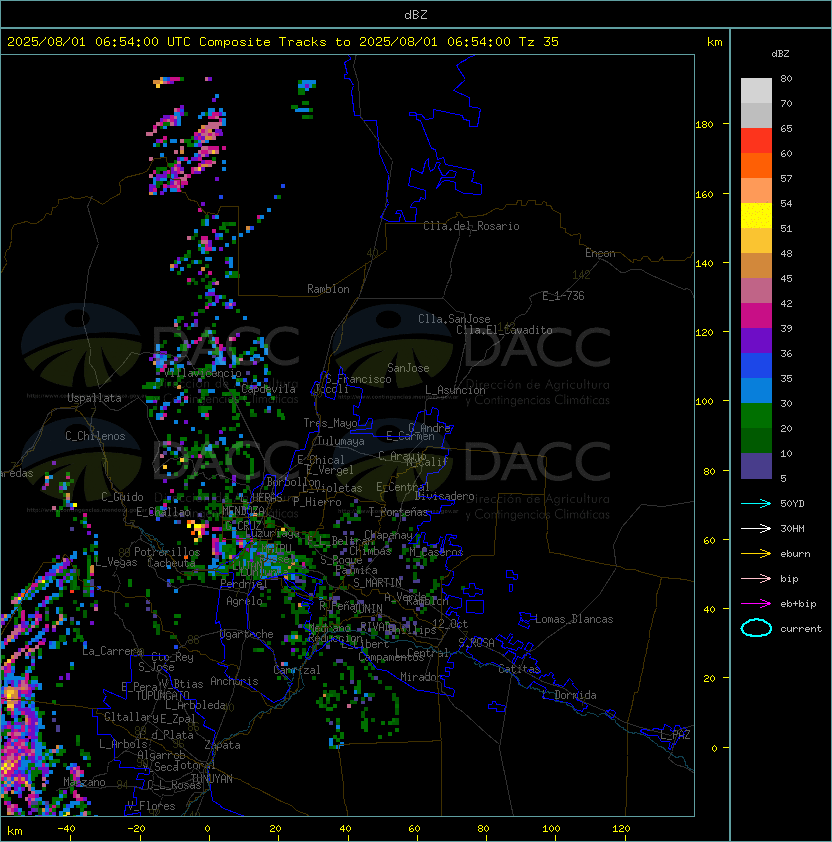Select the green 30 dBZ legend swatch
Image resolution: width=832 pixels, height=842 pixels.
coord(756,416)
